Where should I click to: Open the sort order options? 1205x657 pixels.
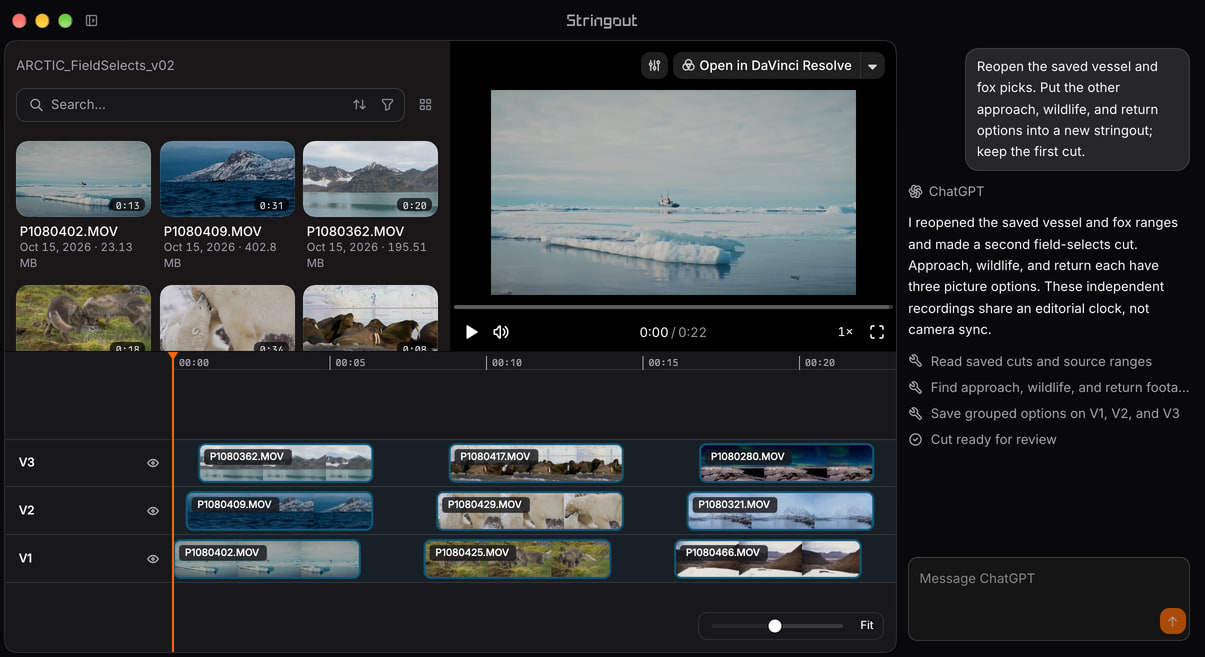click(359, 105)
